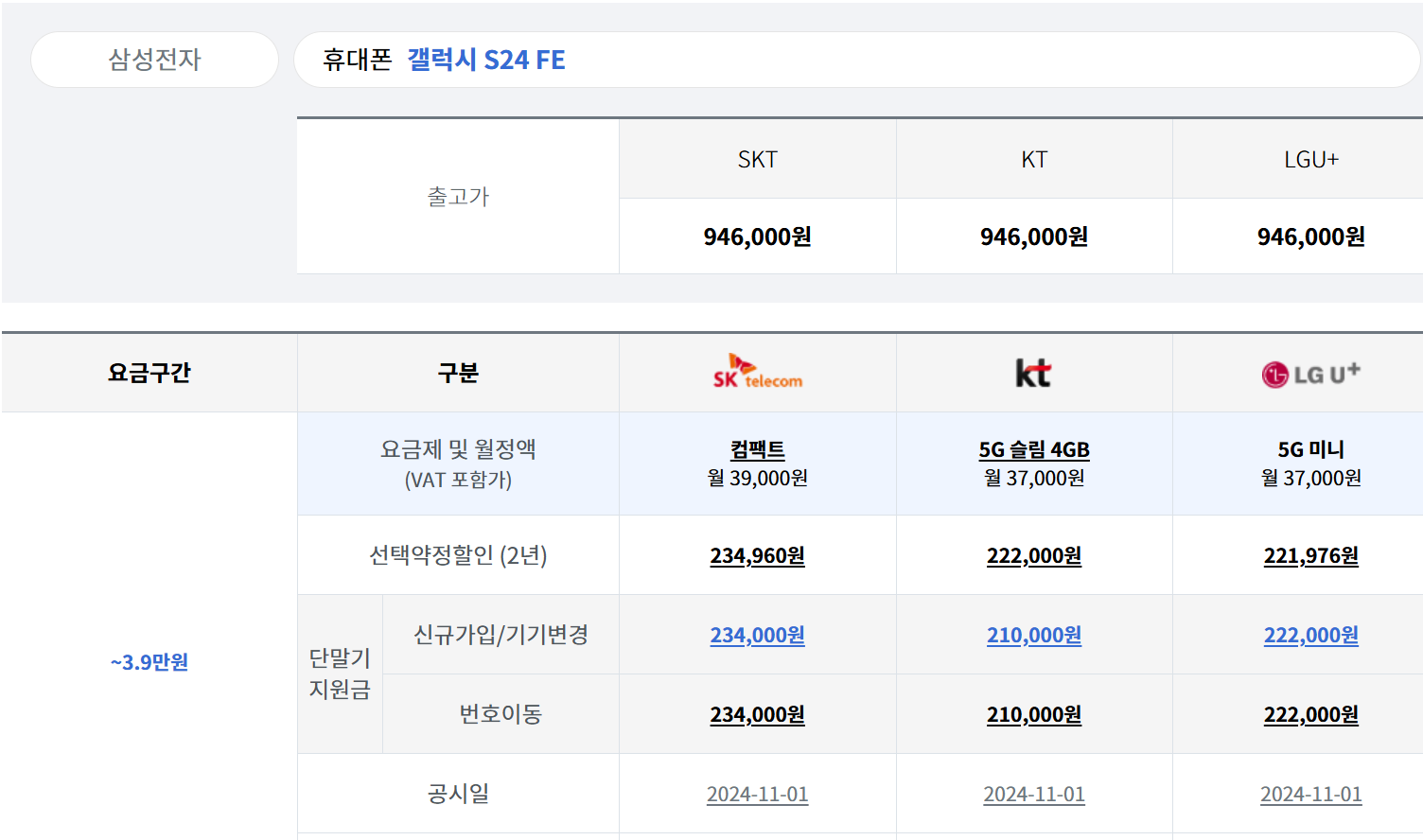Screen dimensions: 1423x840
Task: Click the 공시일 row label
Action: pyautogui.click(x=458, y=794)
